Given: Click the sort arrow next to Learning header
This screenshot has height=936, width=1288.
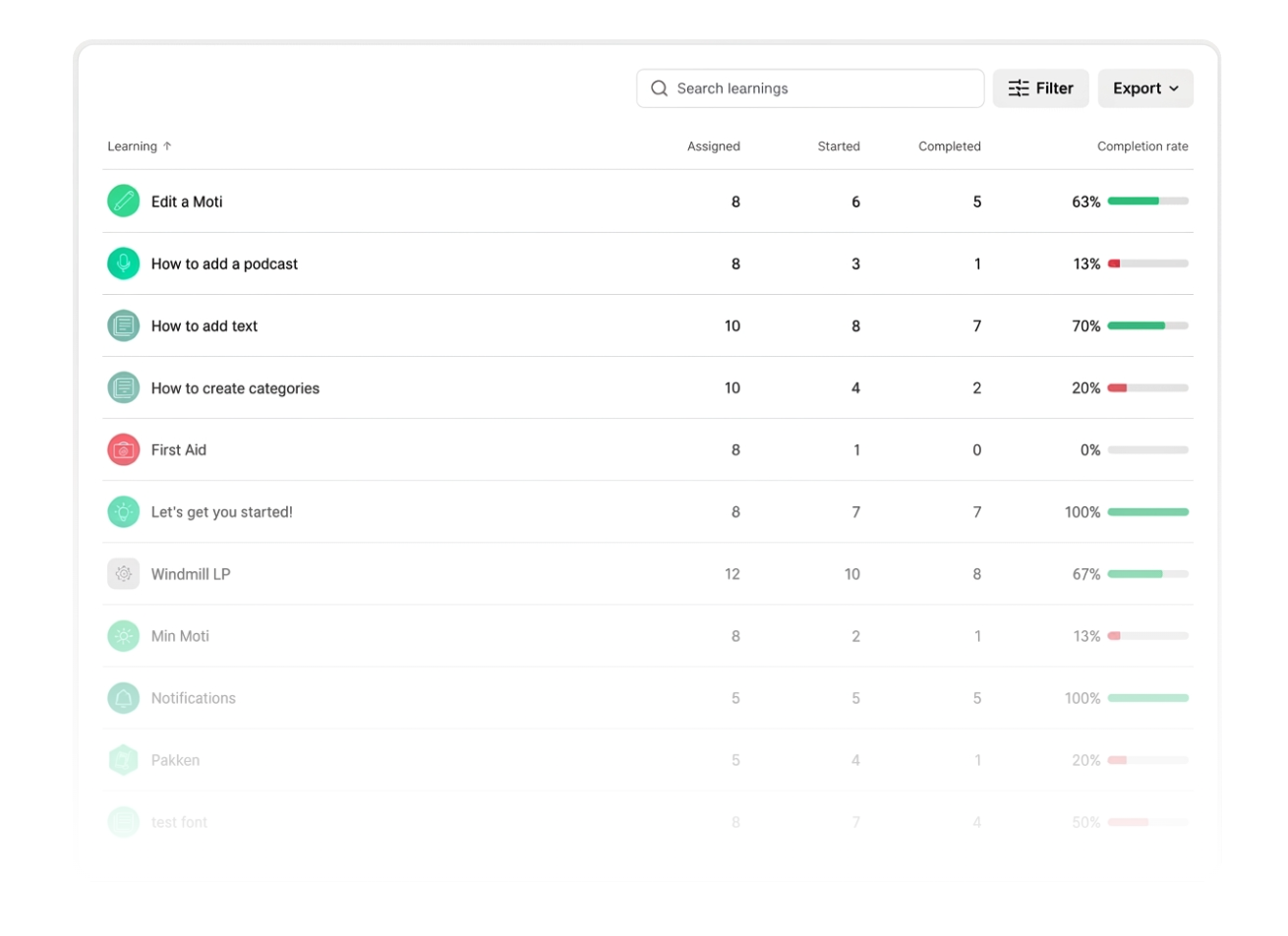Looking at the screenshot, I should (x=167, y=146).
